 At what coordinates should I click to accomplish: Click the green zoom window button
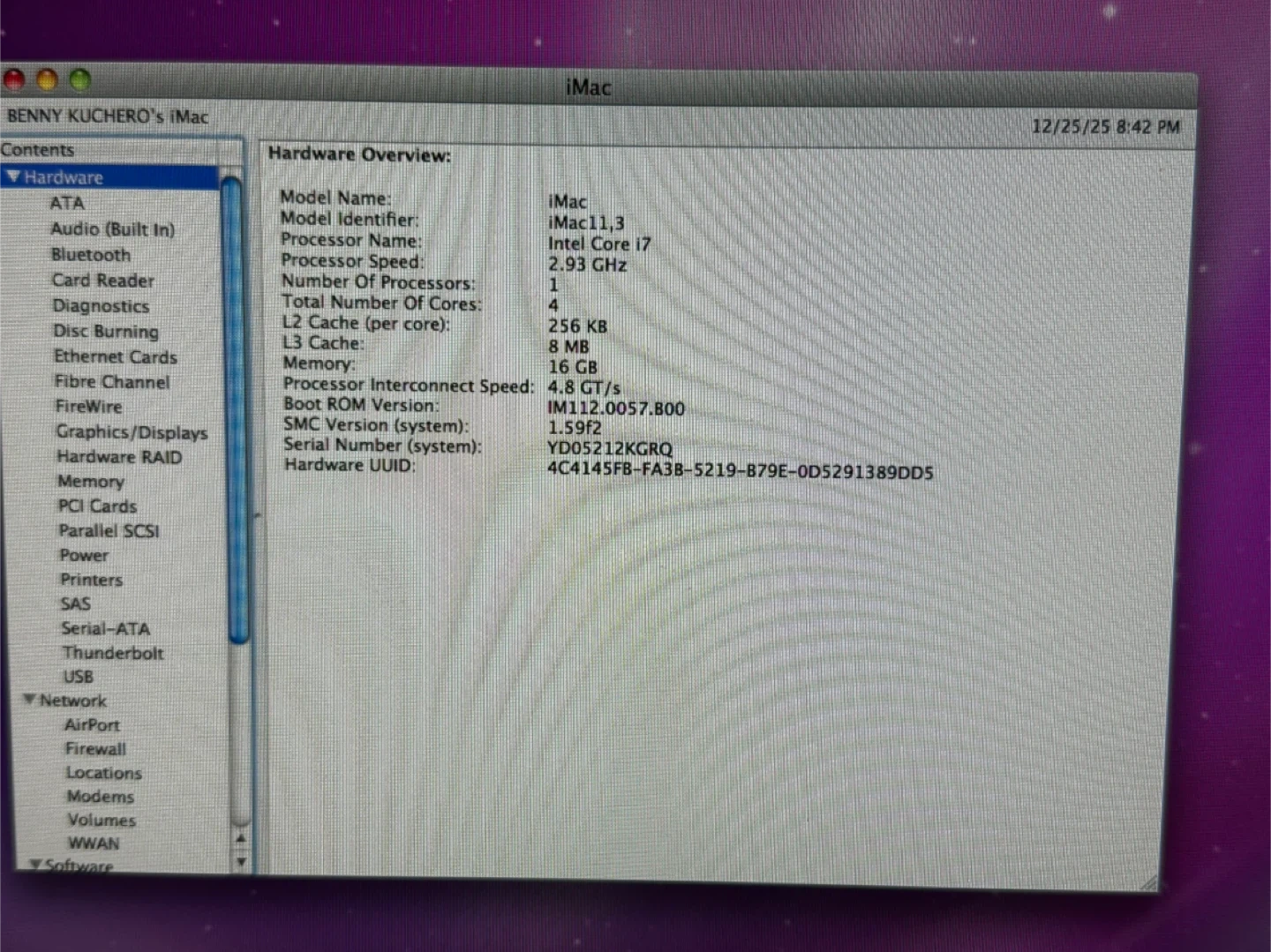pos(80,80)
